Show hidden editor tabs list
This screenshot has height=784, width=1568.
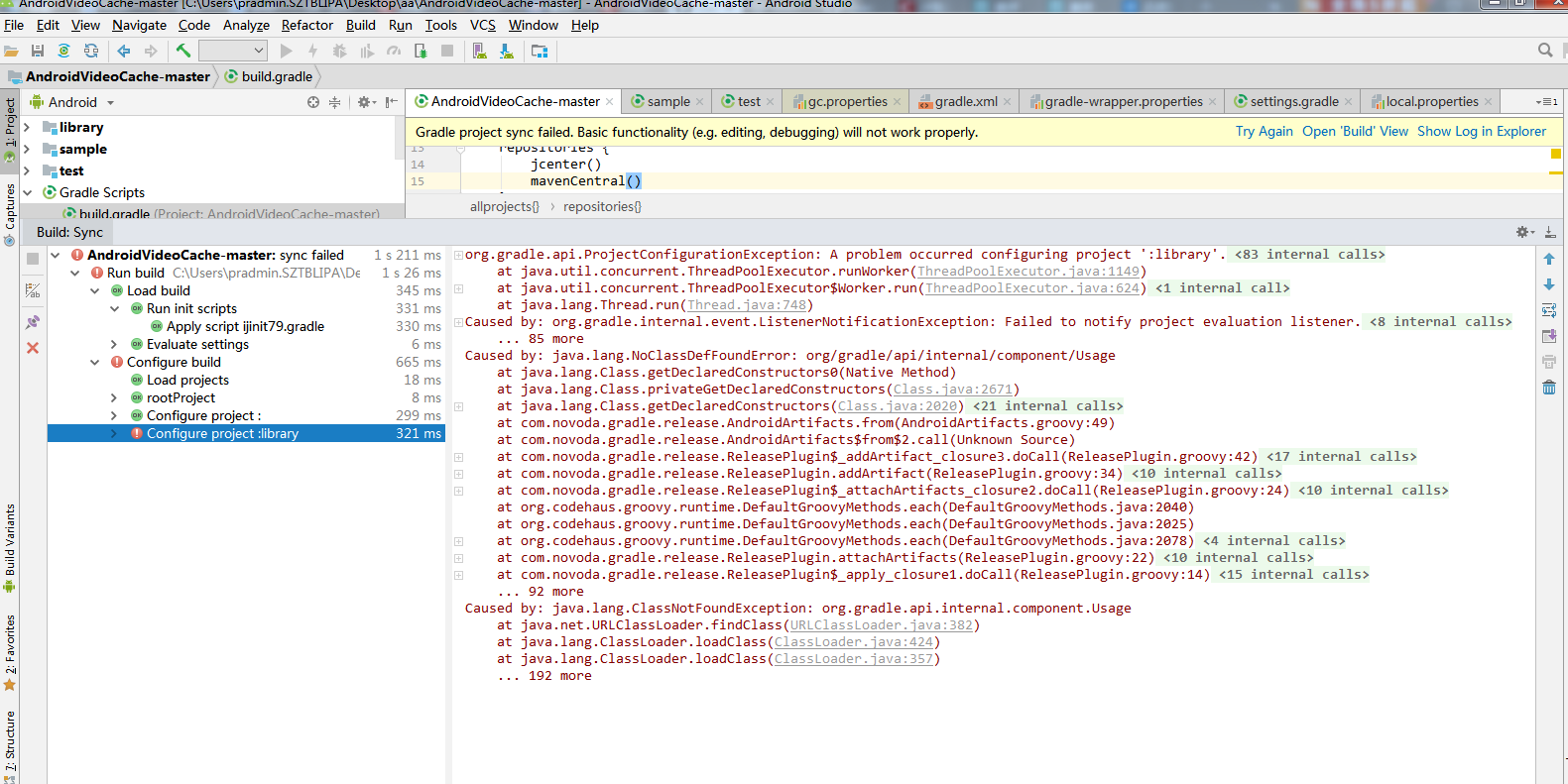click(1547, 101)
